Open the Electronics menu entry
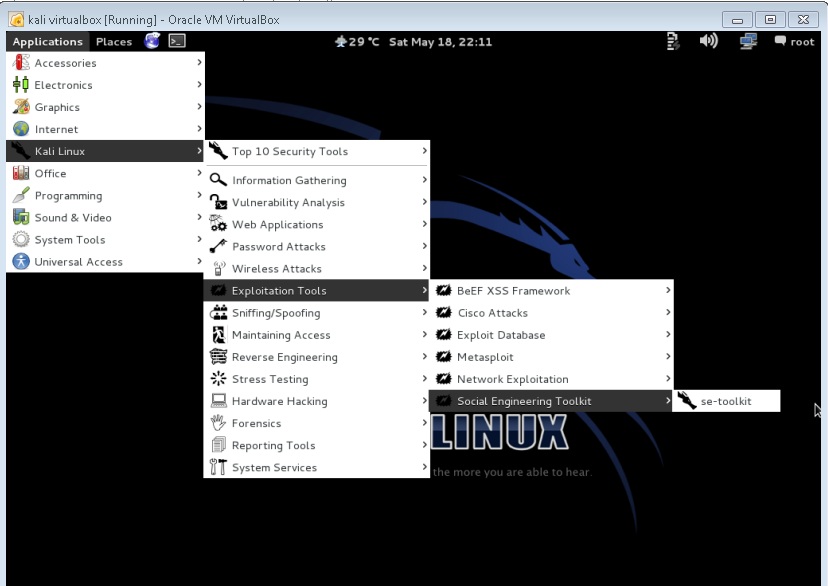The image size is (828, 586). pos(105,84)
